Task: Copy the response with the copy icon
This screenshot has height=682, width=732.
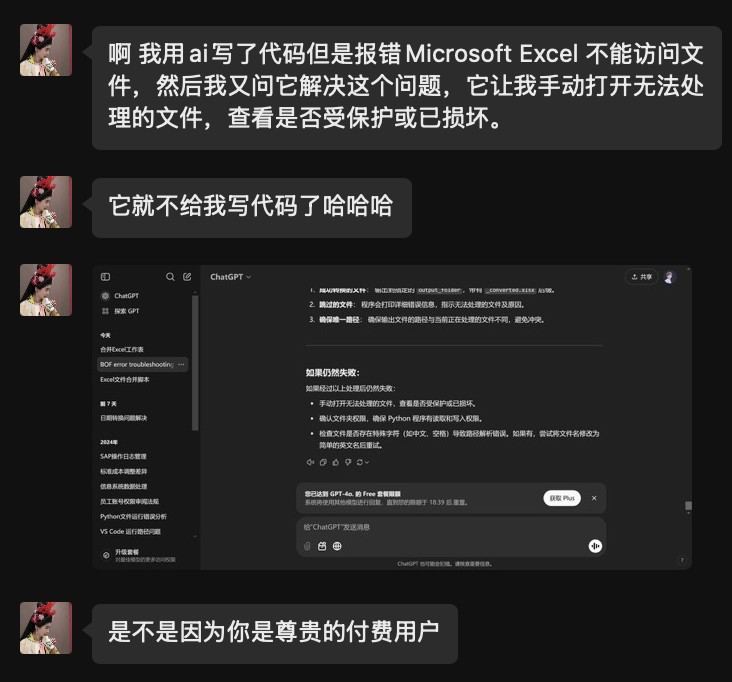Action: pos(323,462)
